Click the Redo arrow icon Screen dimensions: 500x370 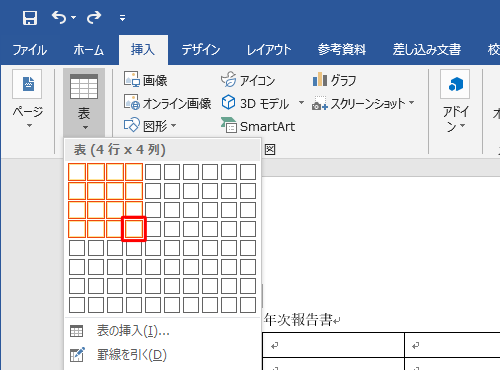pyautogui.click(x=94, y=17)
